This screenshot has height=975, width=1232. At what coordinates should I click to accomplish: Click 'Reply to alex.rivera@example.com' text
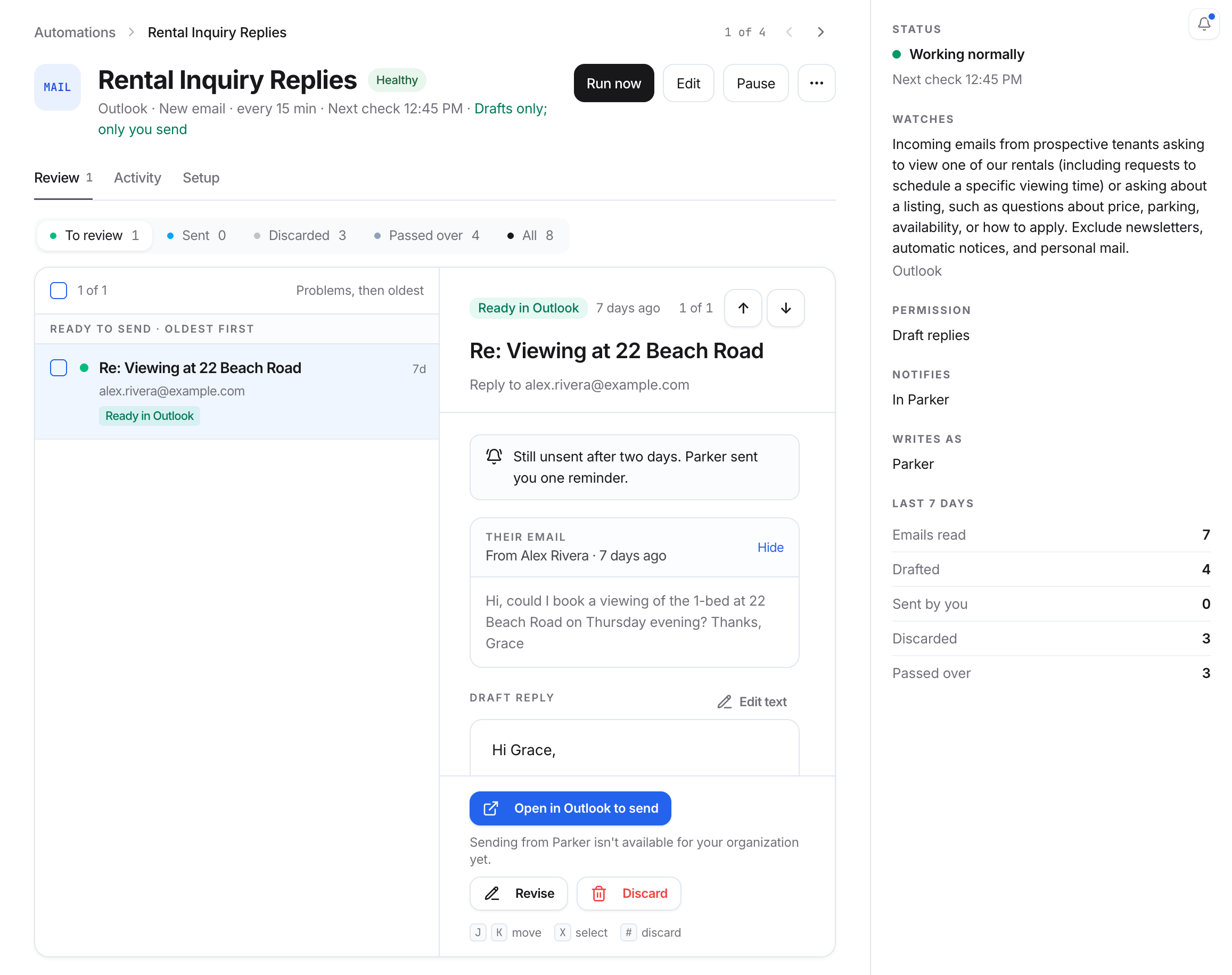click(x=579, y=385)
